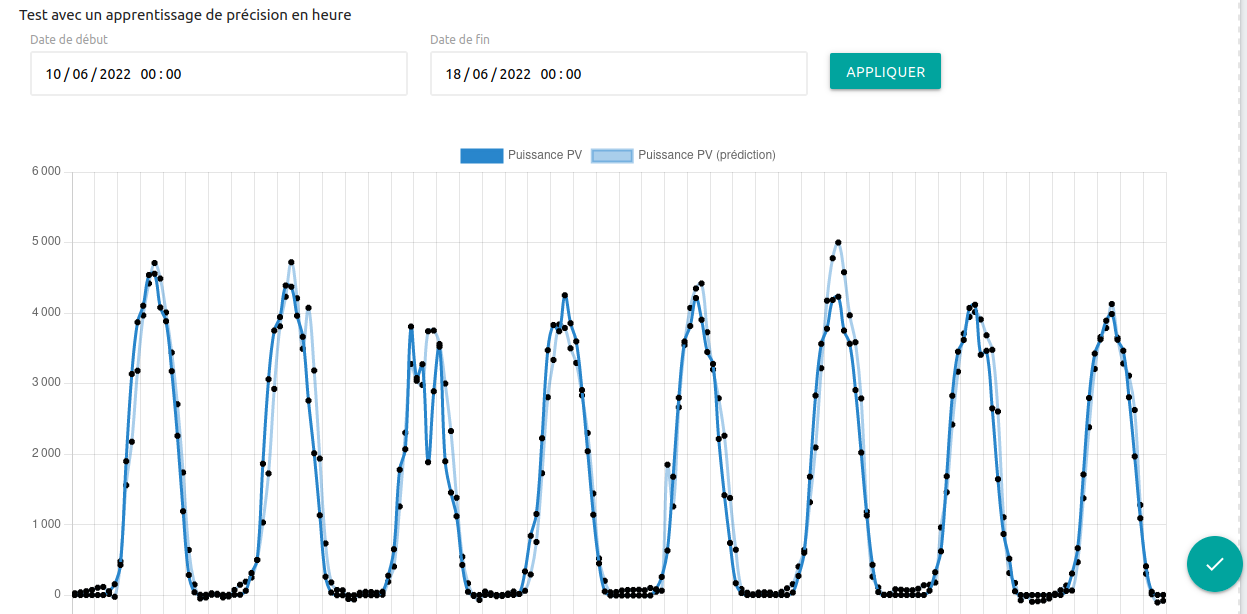Click the first peak data point around 4700
Screen dimensions: 1247x614
pos(153,262)
